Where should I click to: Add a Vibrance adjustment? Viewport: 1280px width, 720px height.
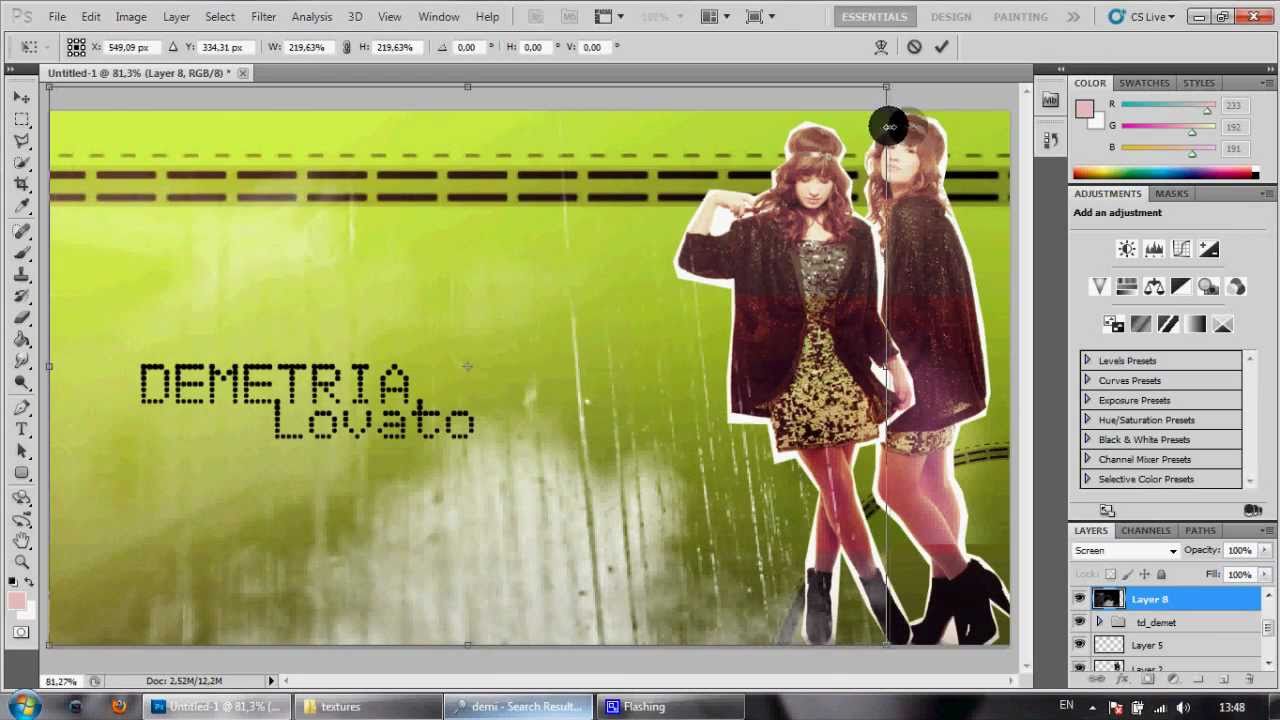pos(1099,287)
